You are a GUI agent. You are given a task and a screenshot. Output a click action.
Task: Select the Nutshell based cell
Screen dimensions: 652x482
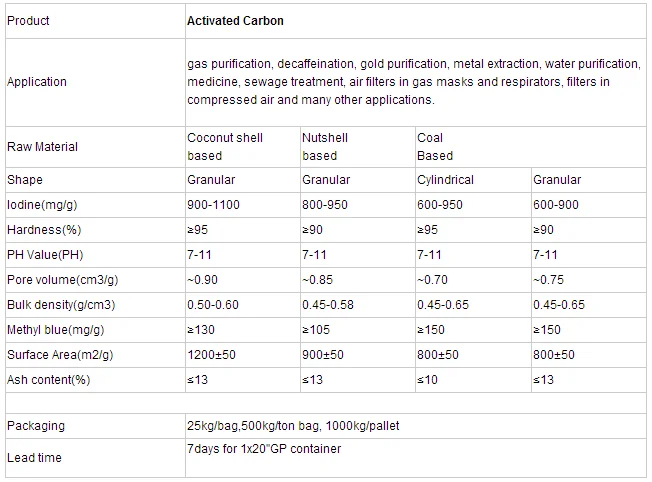pyautogui.click(x=324, y=147)
